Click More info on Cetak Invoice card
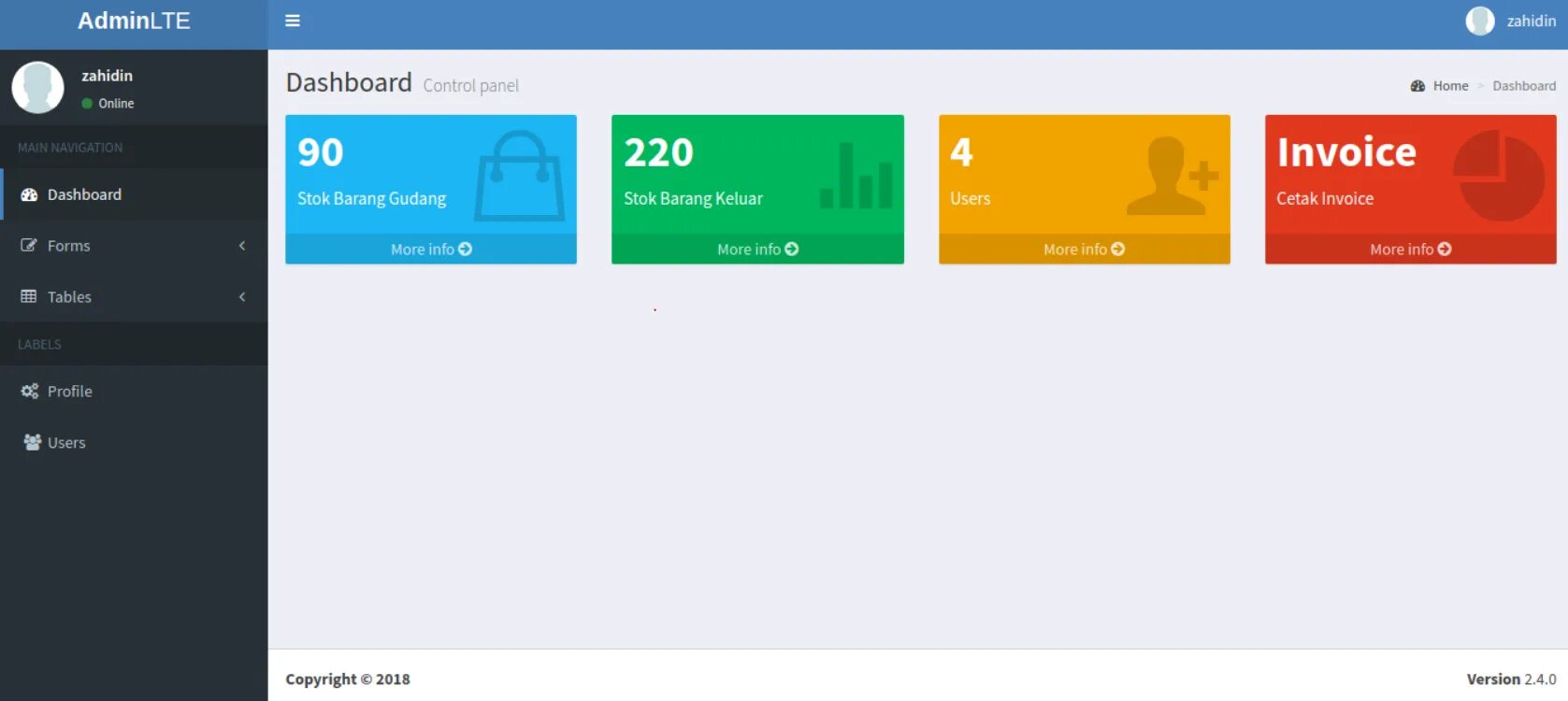 coord(1411,249)
